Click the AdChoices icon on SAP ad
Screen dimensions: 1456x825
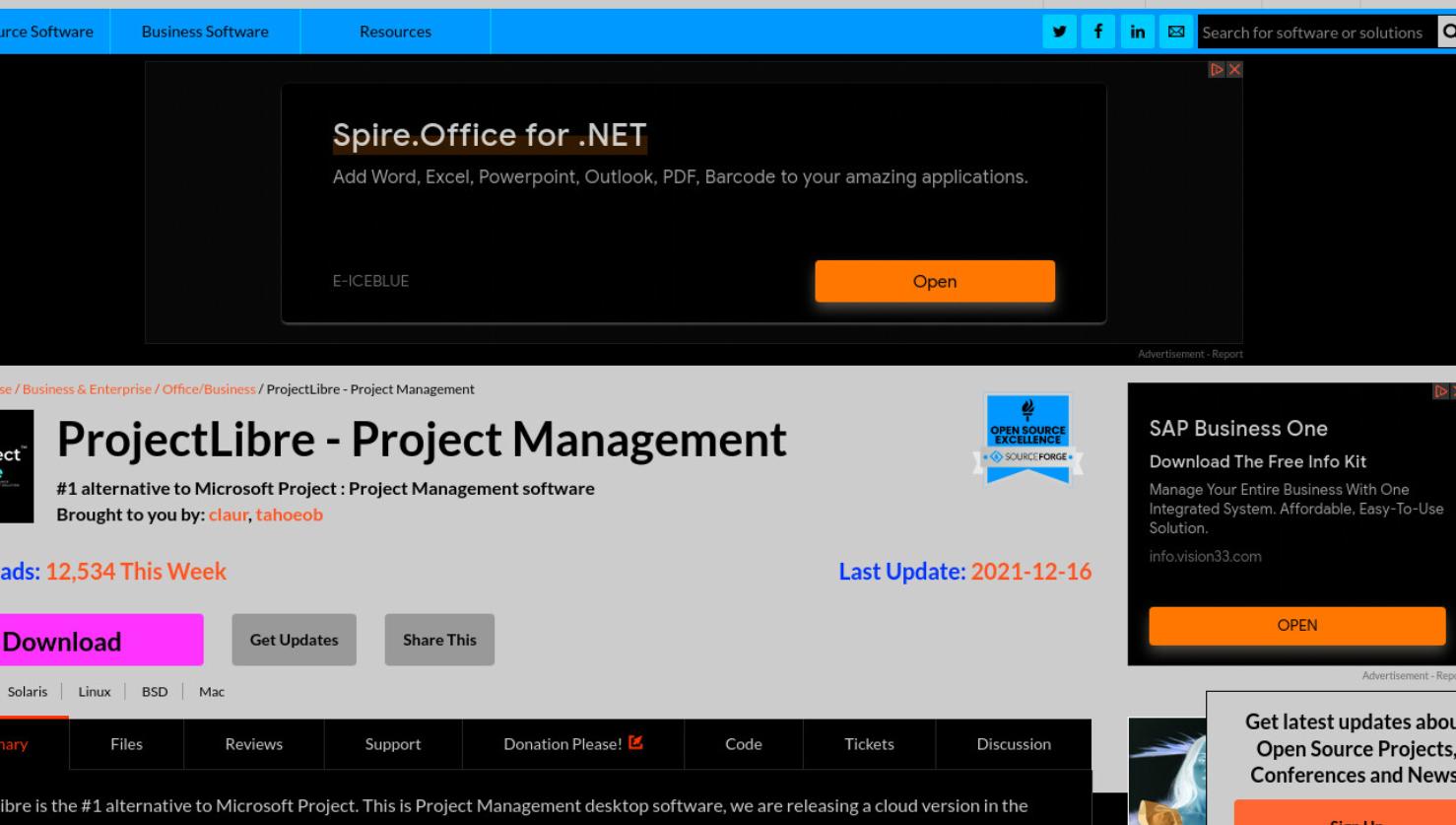pos(1441,391)
